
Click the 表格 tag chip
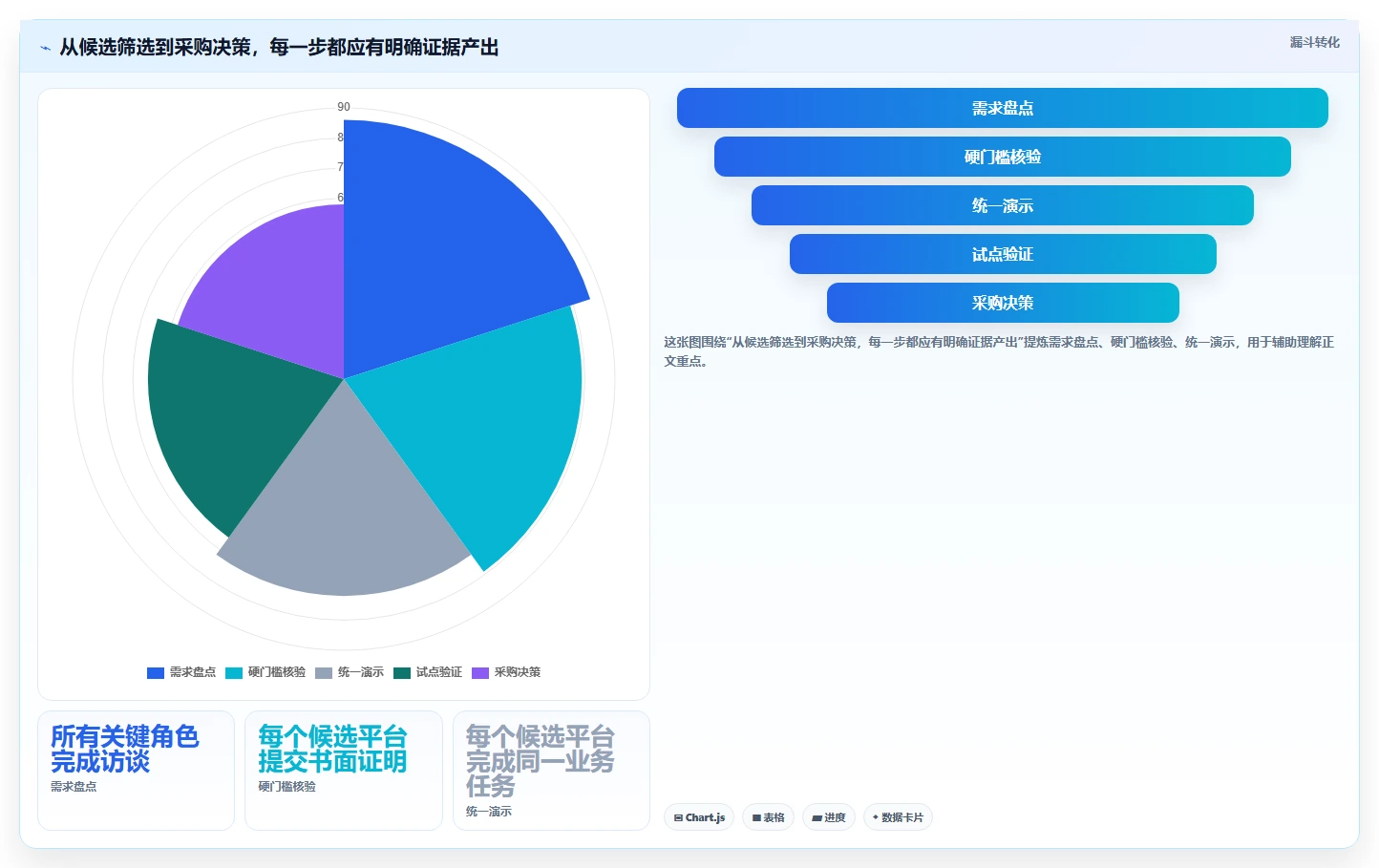tap(768, 817)
